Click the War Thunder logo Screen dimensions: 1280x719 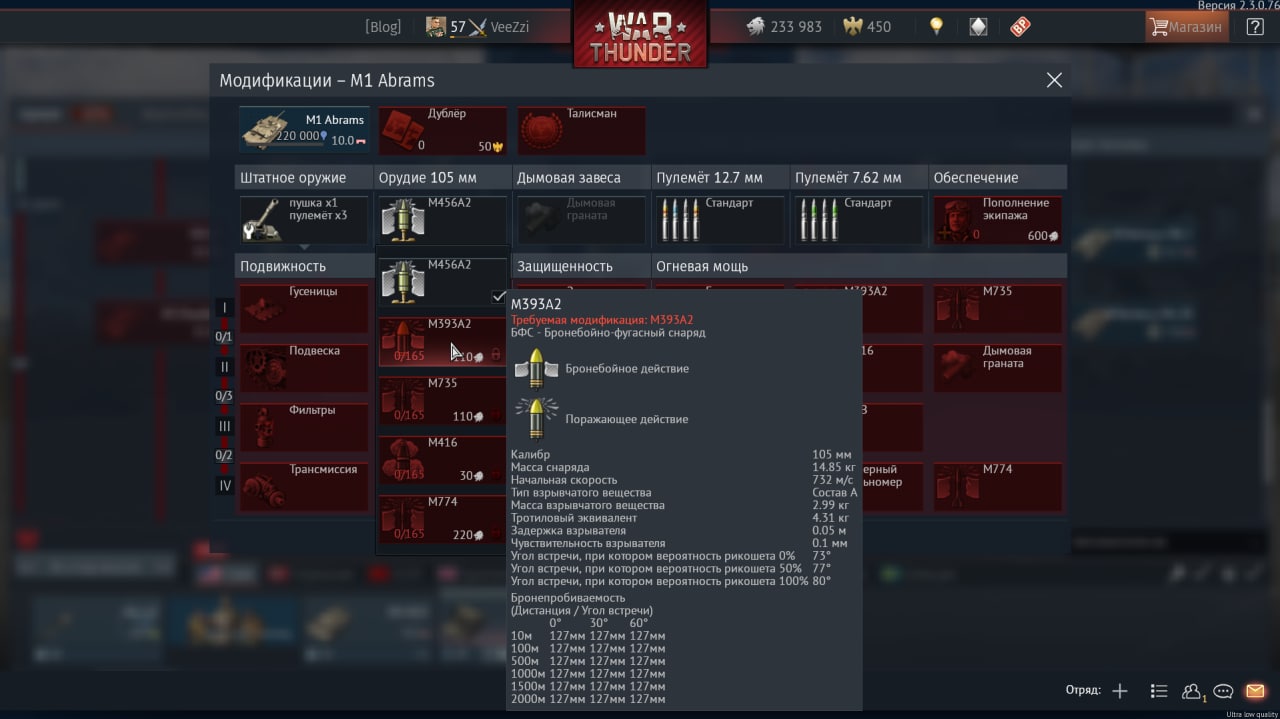coord(640,34)
